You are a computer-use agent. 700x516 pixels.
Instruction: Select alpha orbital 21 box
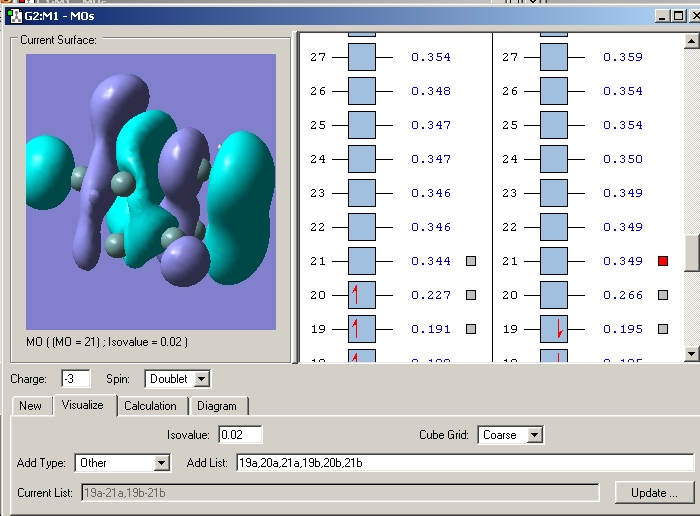(x=362, y=261)
